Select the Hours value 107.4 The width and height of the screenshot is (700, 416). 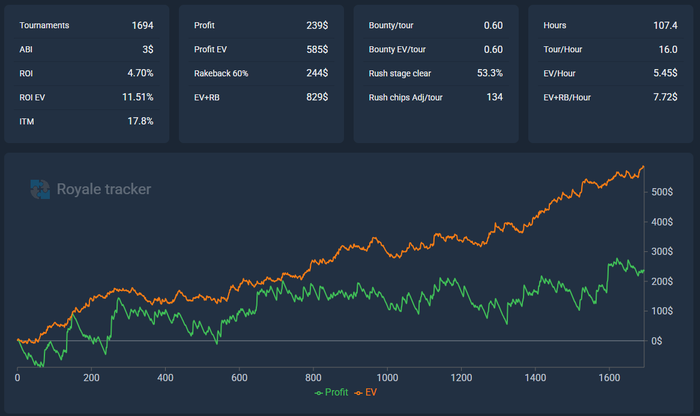(x=666, y=24)
